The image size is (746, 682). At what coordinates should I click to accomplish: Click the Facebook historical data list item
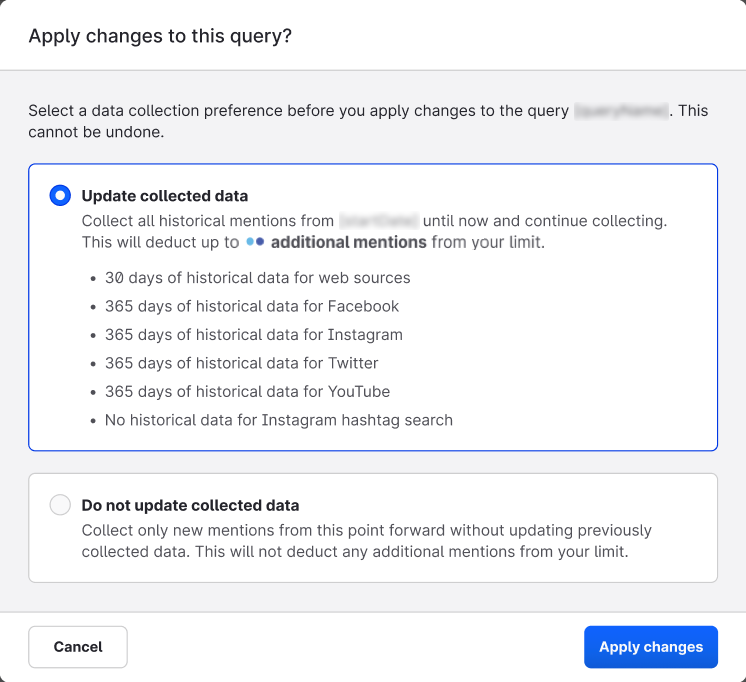251,306
